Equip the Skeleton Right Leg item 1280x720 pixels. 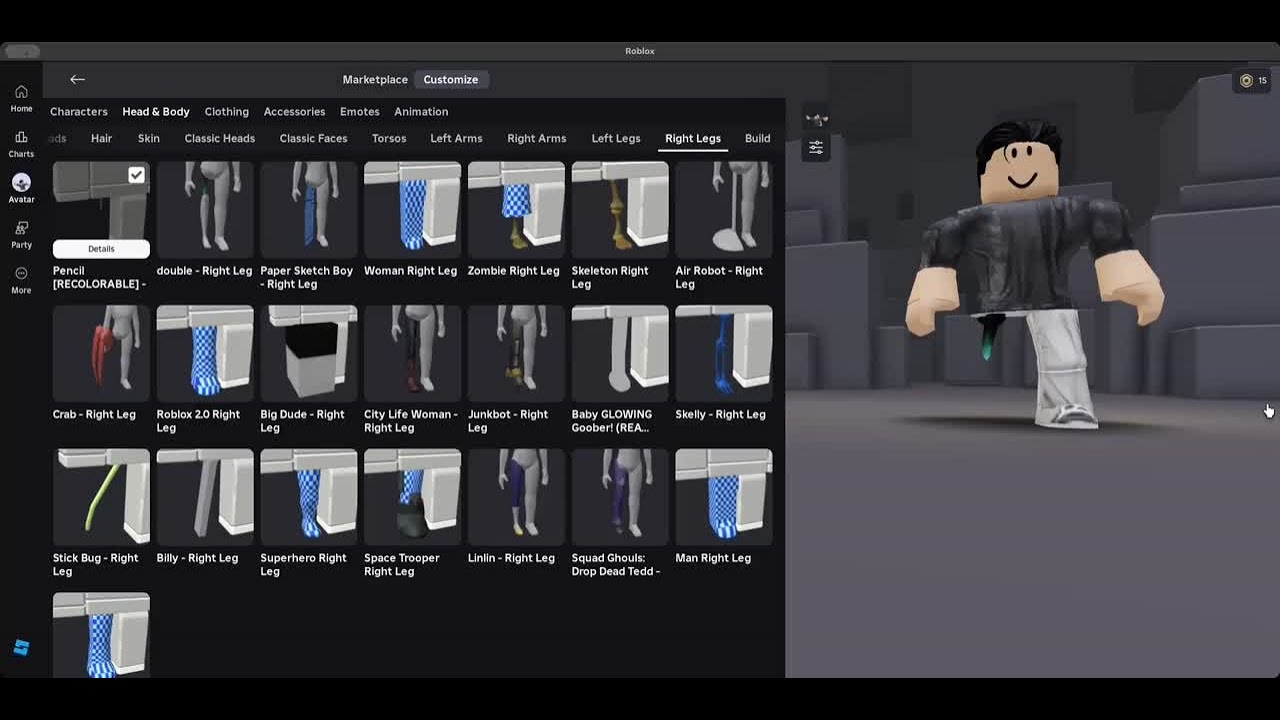(620, 210)
